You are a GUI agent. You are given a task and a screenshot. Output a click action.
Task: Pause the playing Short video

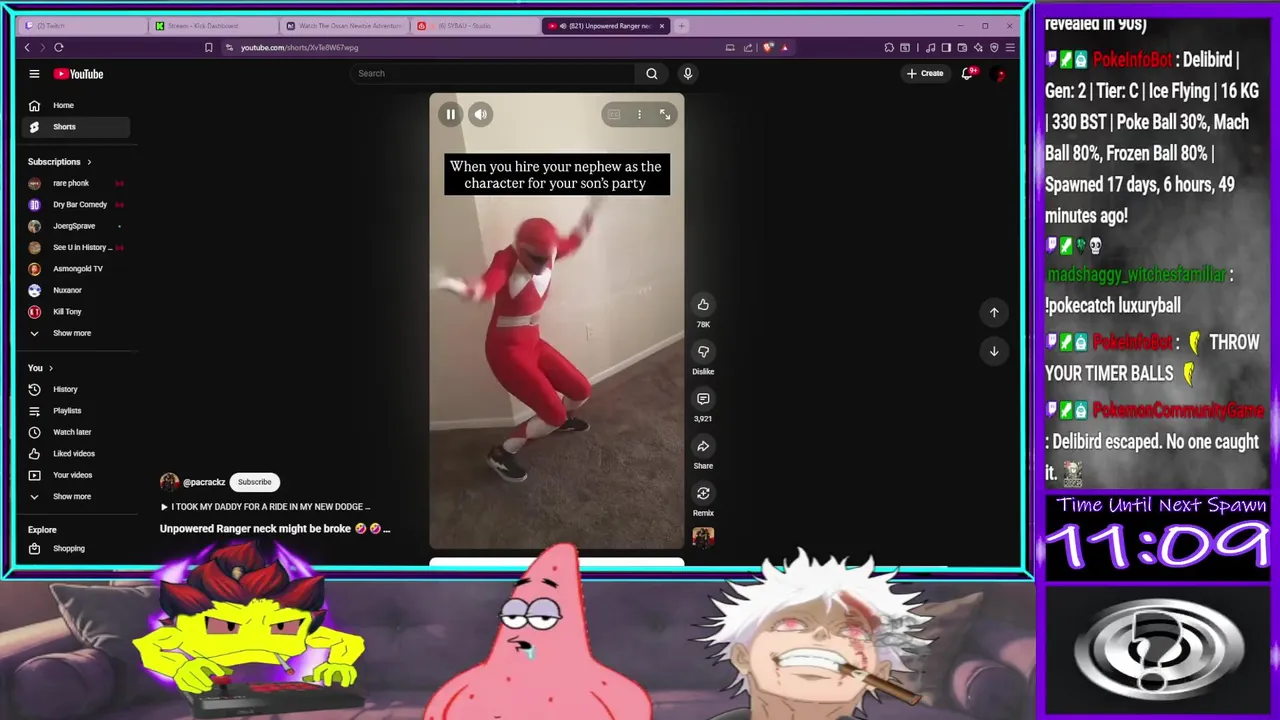[450, 114]
